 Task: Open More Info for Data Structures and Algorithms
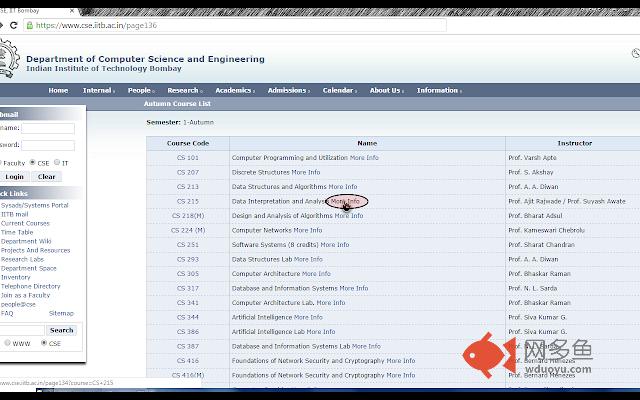click(x=343, y=187)
